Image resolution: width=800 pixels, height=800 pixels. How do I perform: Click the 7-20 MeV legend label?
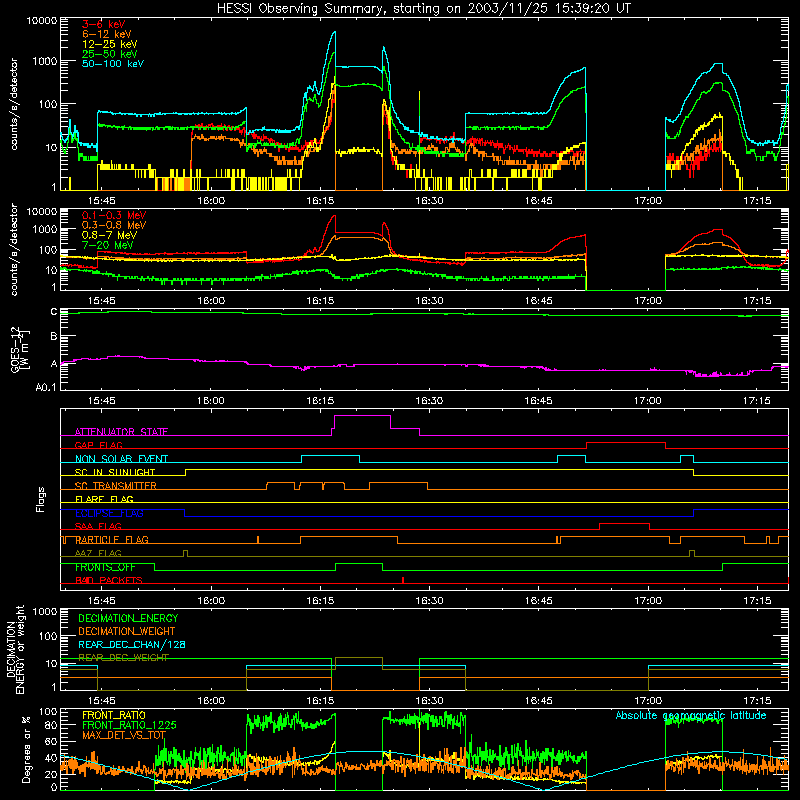click(x=108, y=245)
